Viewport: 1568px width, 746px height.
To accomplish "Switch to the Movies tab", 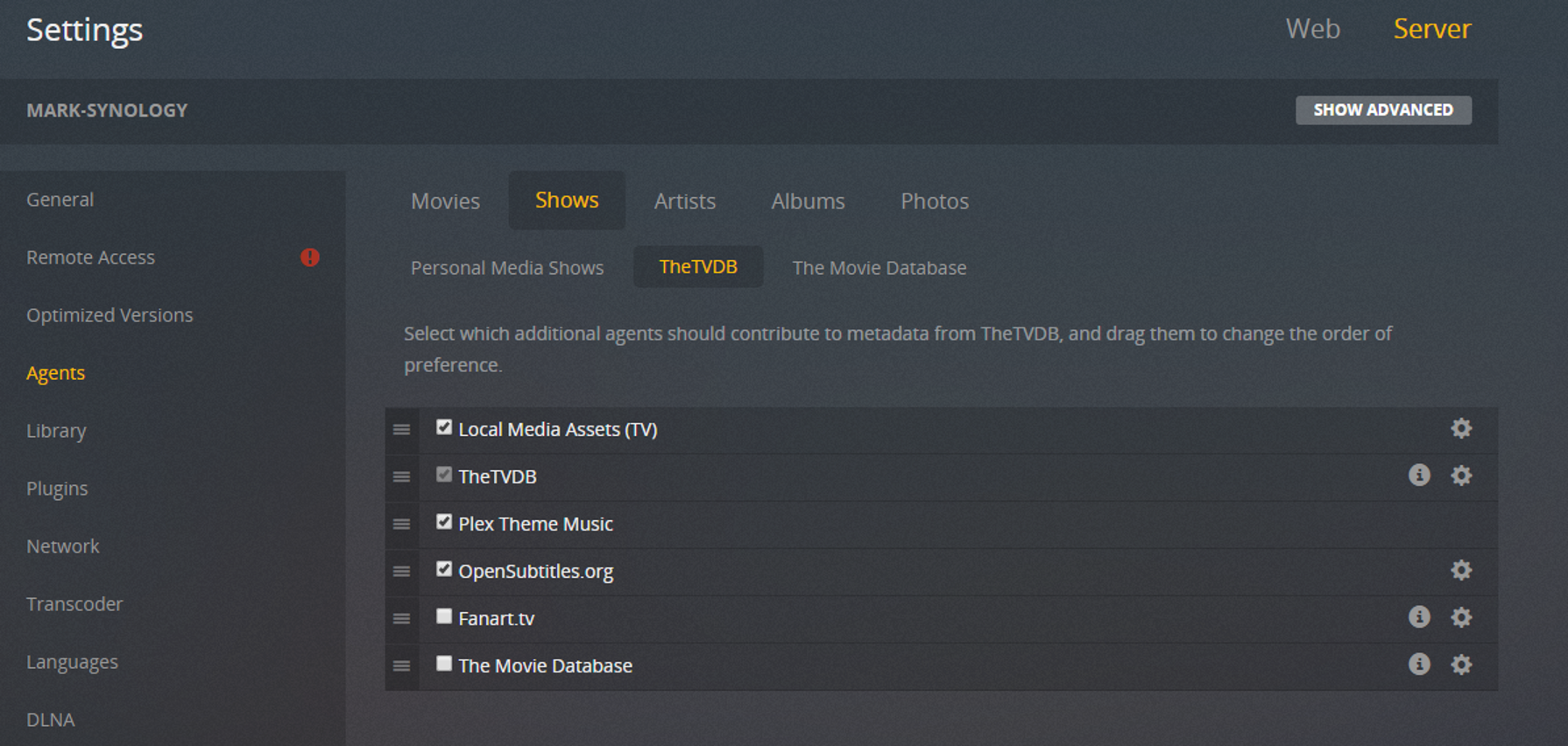I will pyautogui.click(x=445, y=201).
